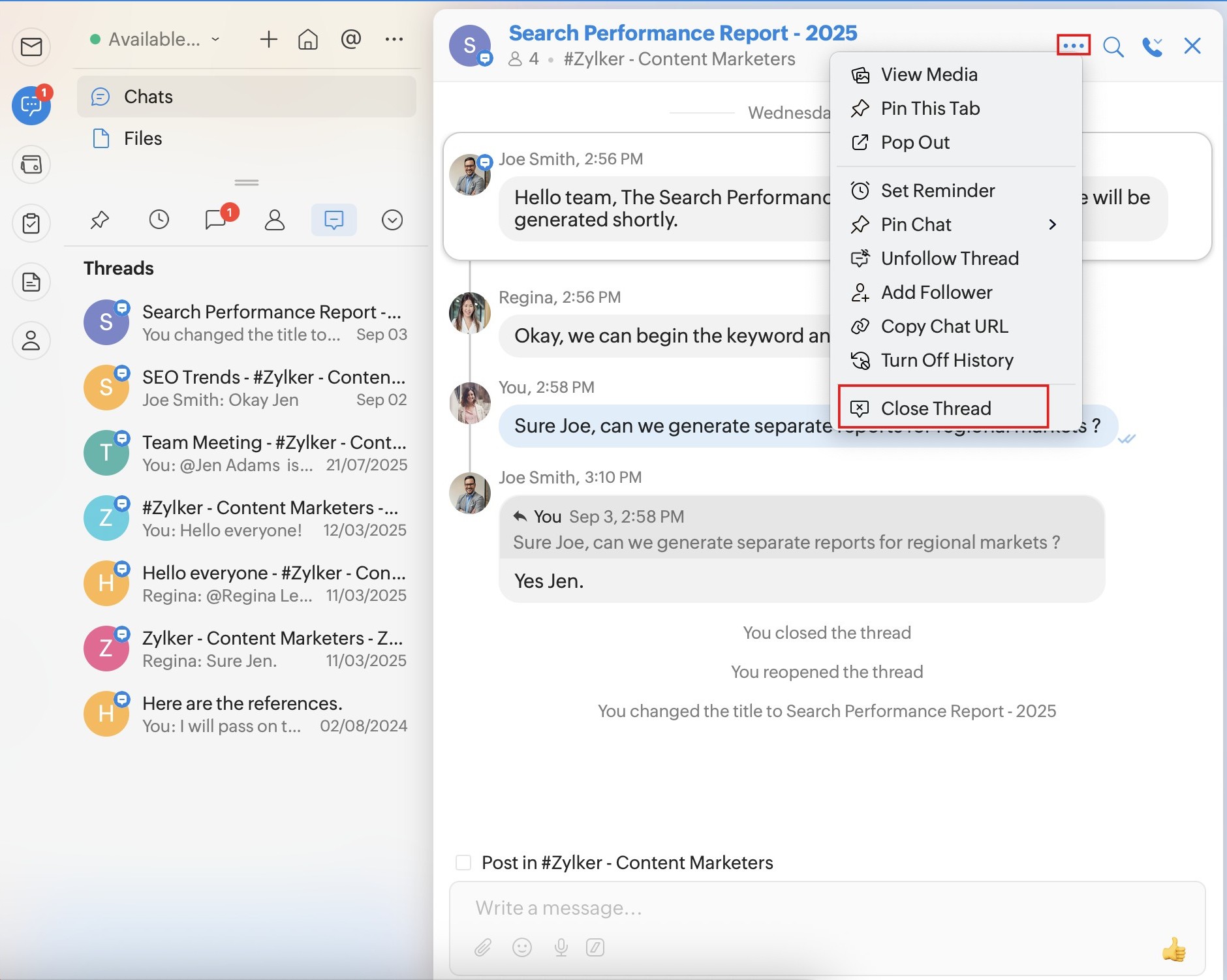Image resolution: width=1227 pixels, height=980 pixels.
Task: Record a voice message with microphone icon
Action: point(561,947)
